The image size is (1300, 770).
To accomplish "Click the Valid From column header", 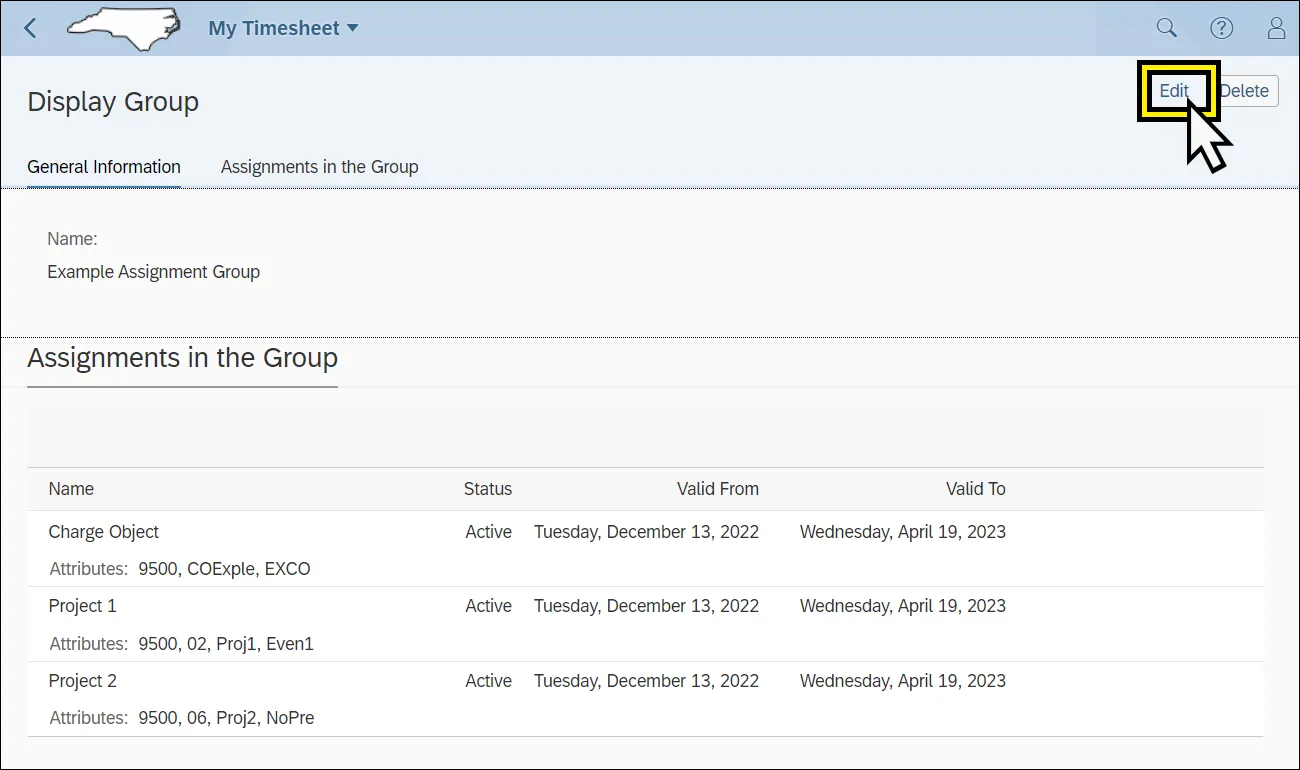I will point(717,489).
